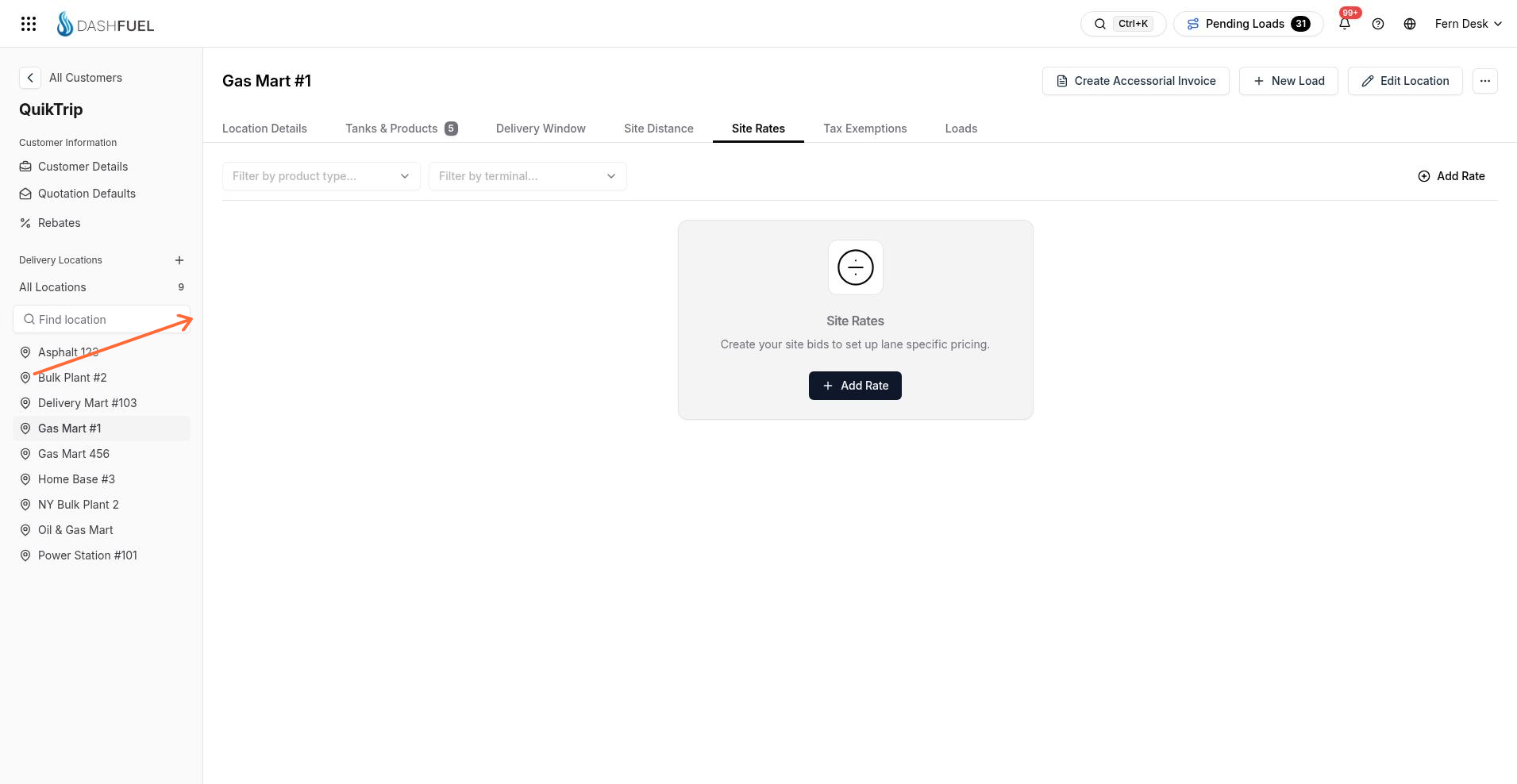The width and height of the screenshot is (1517, 784).
Task: Click mail icon next to Quotation Defaults
Action: coord(25,194)
